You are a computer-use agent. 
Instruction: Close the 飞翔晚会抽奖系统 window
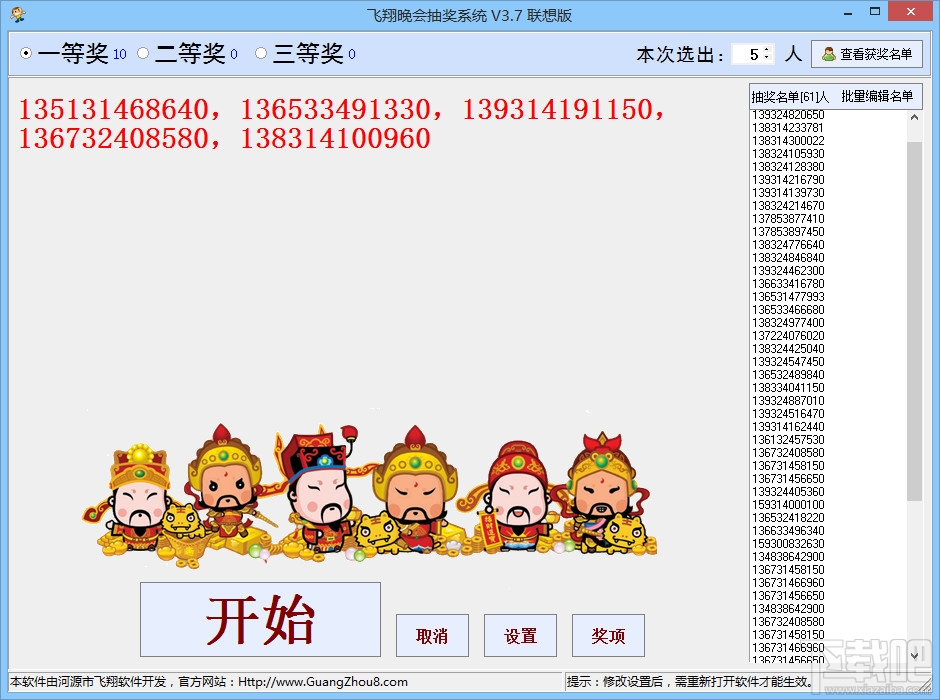click(x=911, y=12)
